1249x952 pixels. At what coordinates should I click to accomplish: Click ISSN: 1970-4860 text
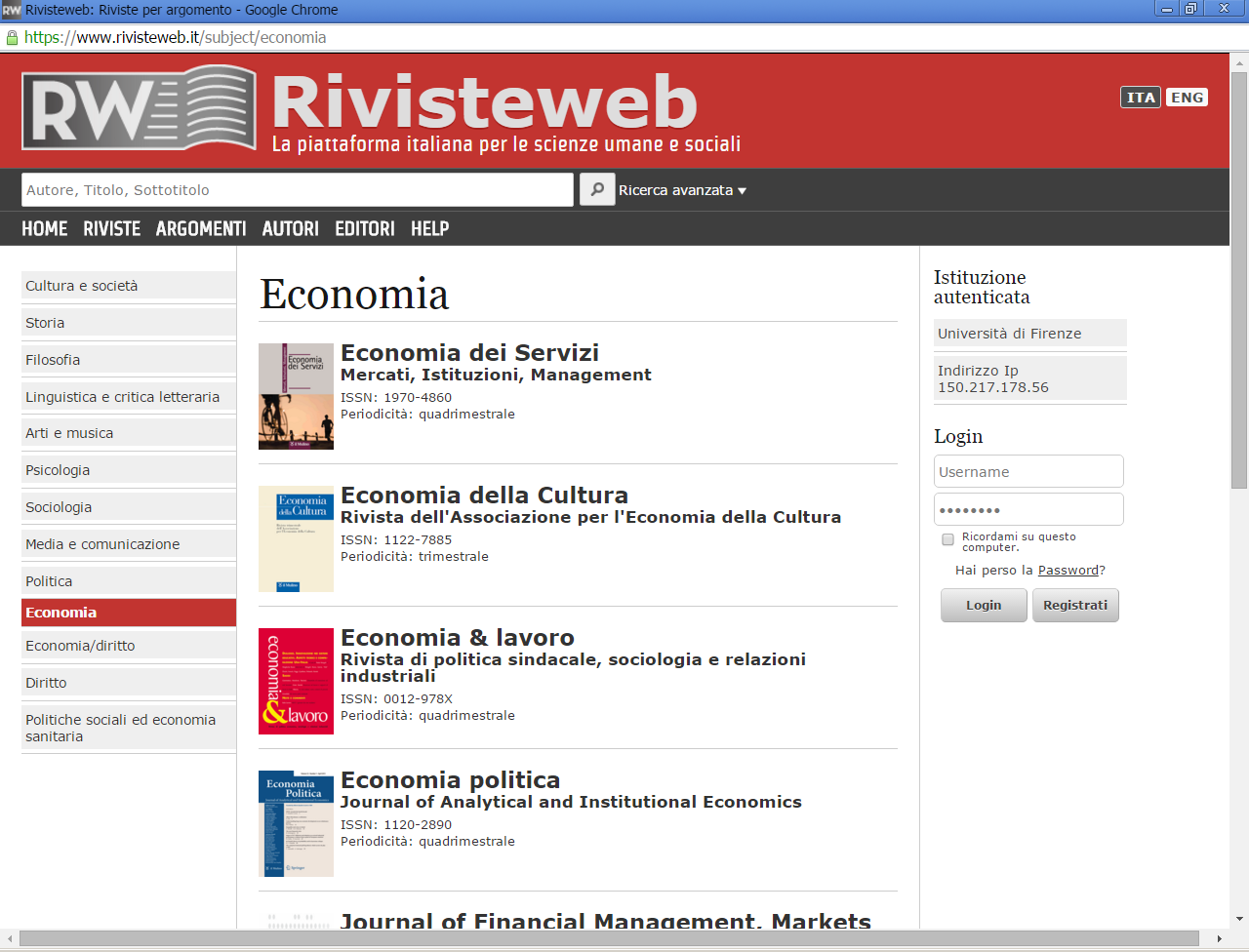(396, 398)
